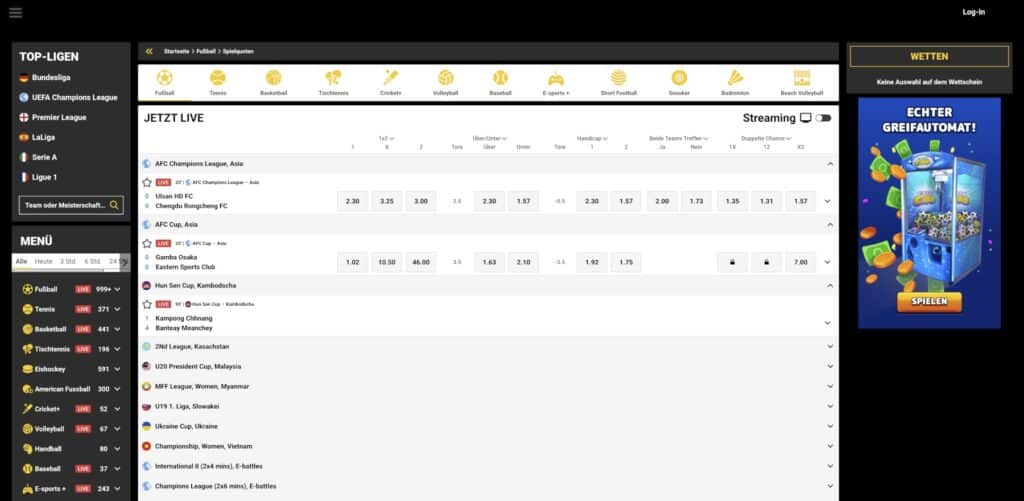Open Eishockey in the sports menu
The image size is (1024, 501).
pyautogui.click(x=50, y=369)
